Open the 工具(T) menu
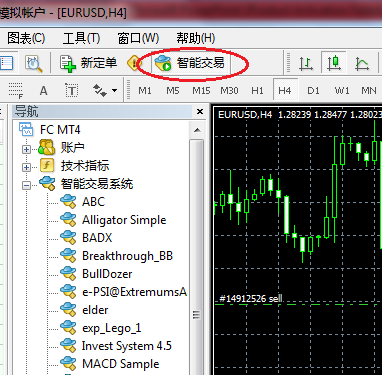The width and height of the screenshot is (382, 375). tap(81, 38)
